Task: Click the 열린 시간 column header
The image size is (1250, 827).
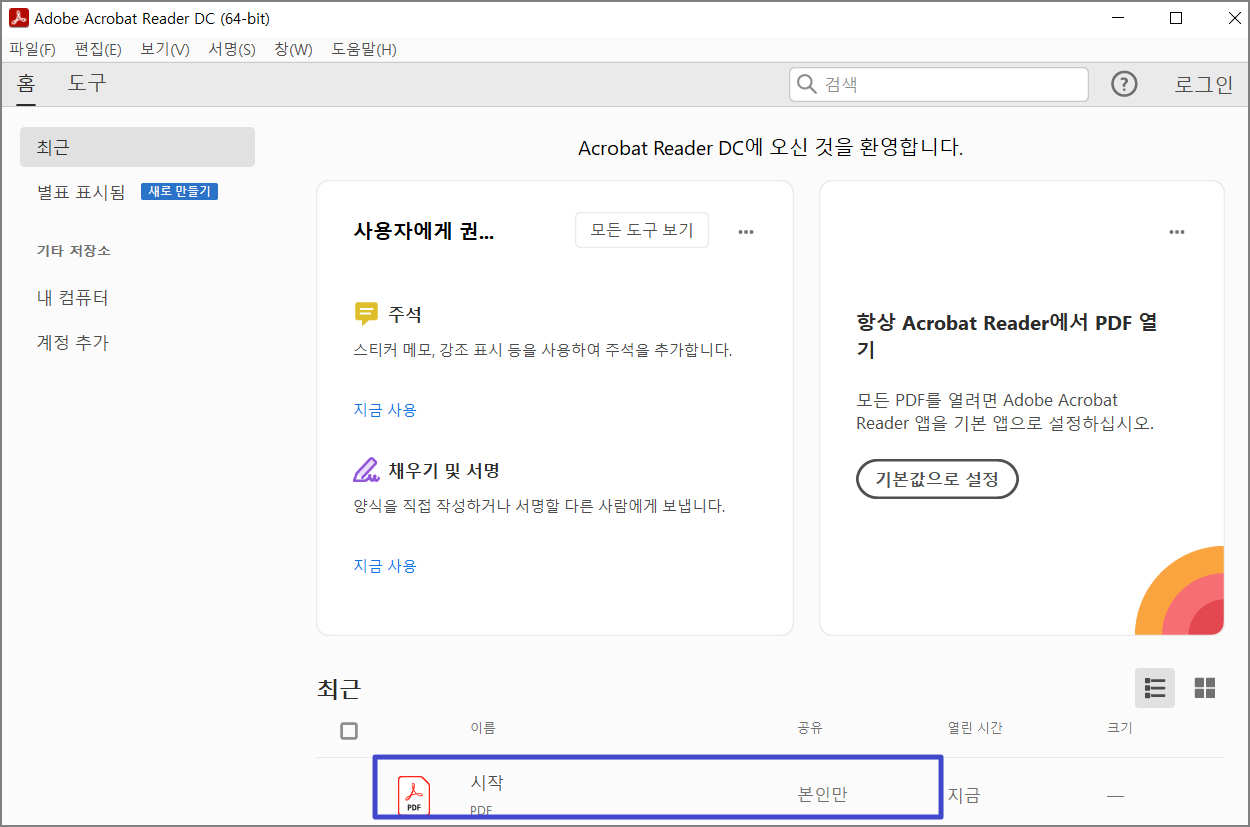Action: pyautogui.click(x=975, y=728)
